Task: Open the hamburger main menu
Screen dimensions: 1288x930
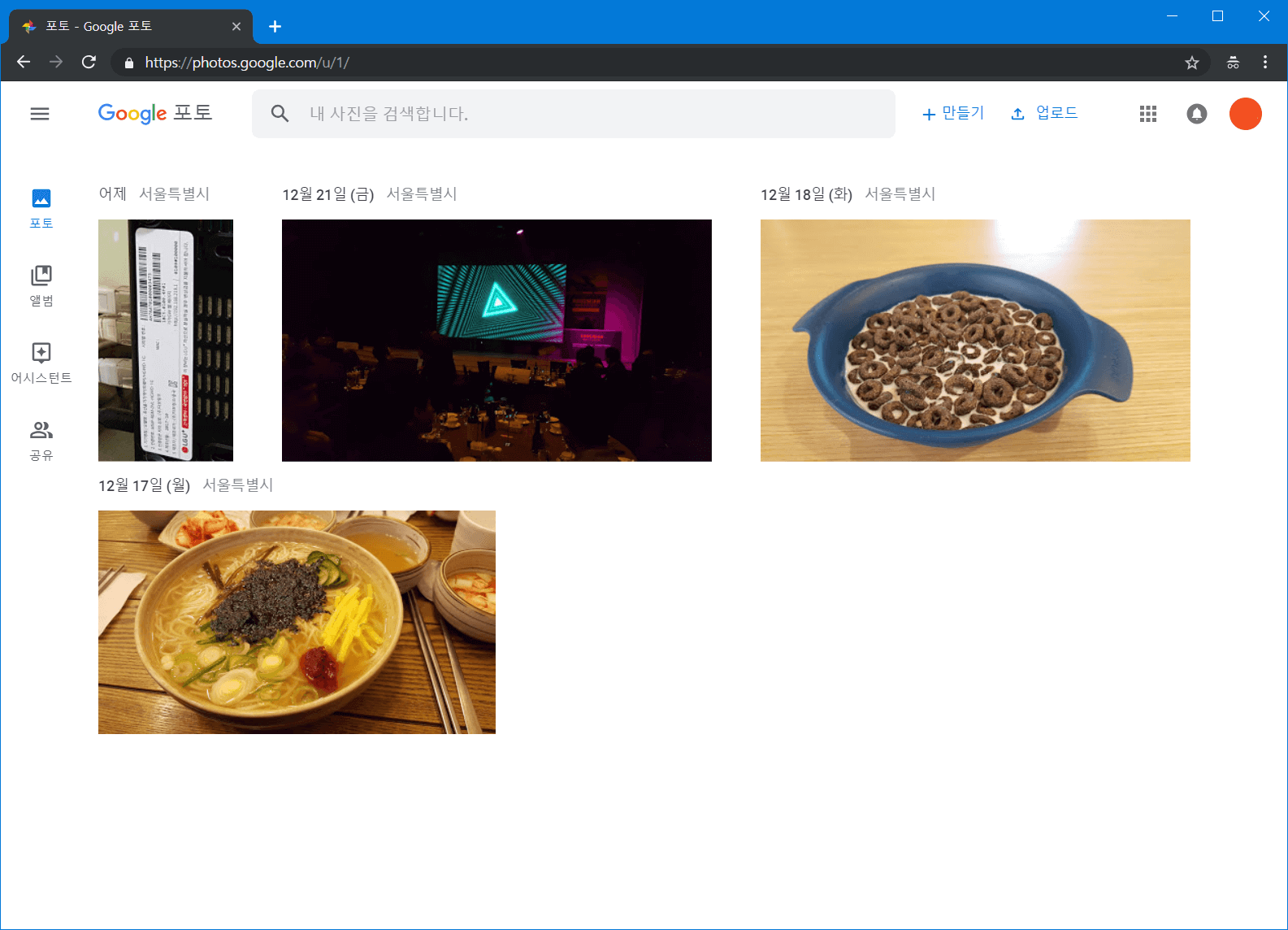Action: coord(40,114)
